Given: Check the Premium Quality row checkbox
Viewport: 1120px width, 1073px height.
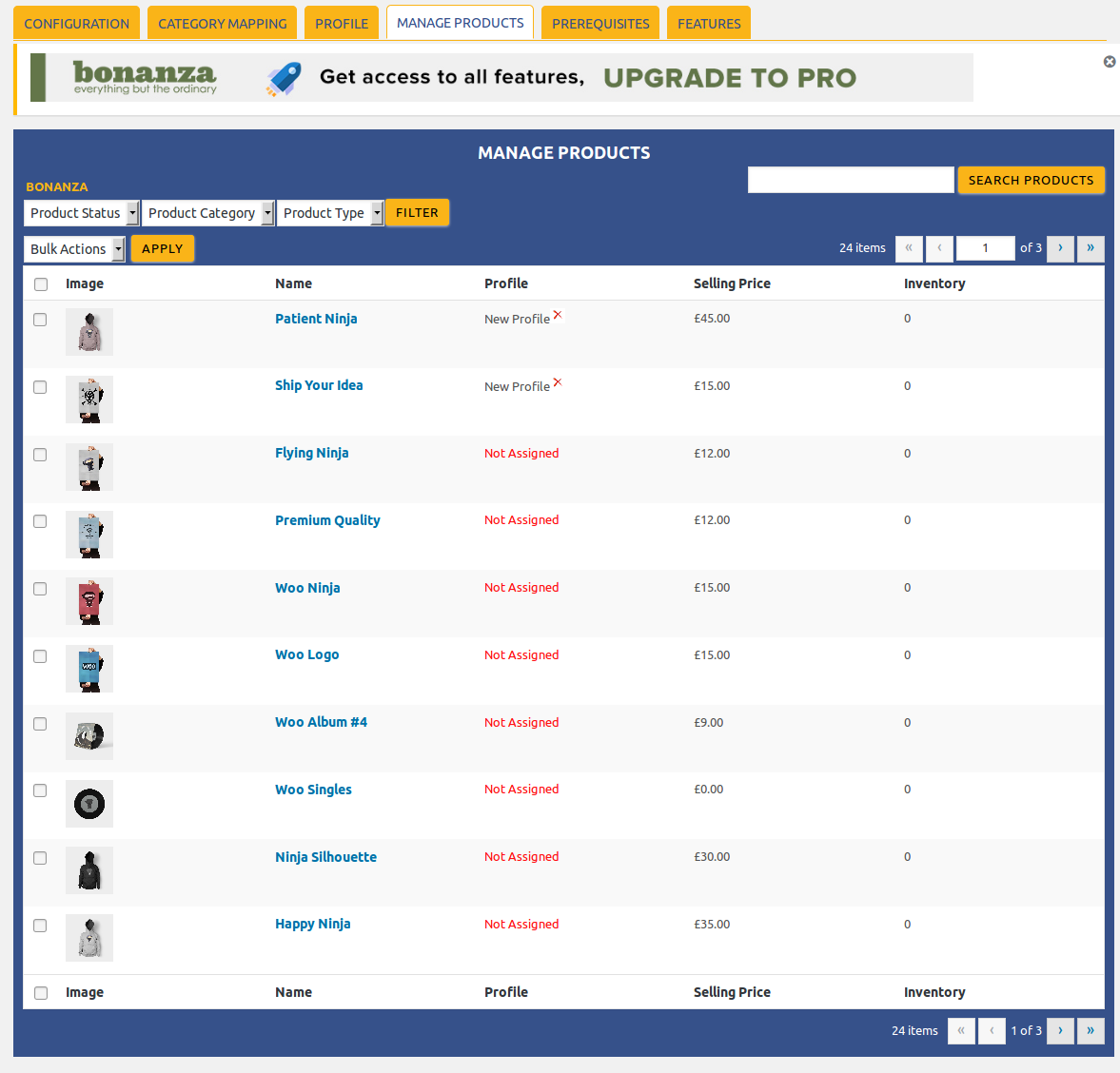Looking at the screenshot, I should pyautogui.click(x=40, y=521).
